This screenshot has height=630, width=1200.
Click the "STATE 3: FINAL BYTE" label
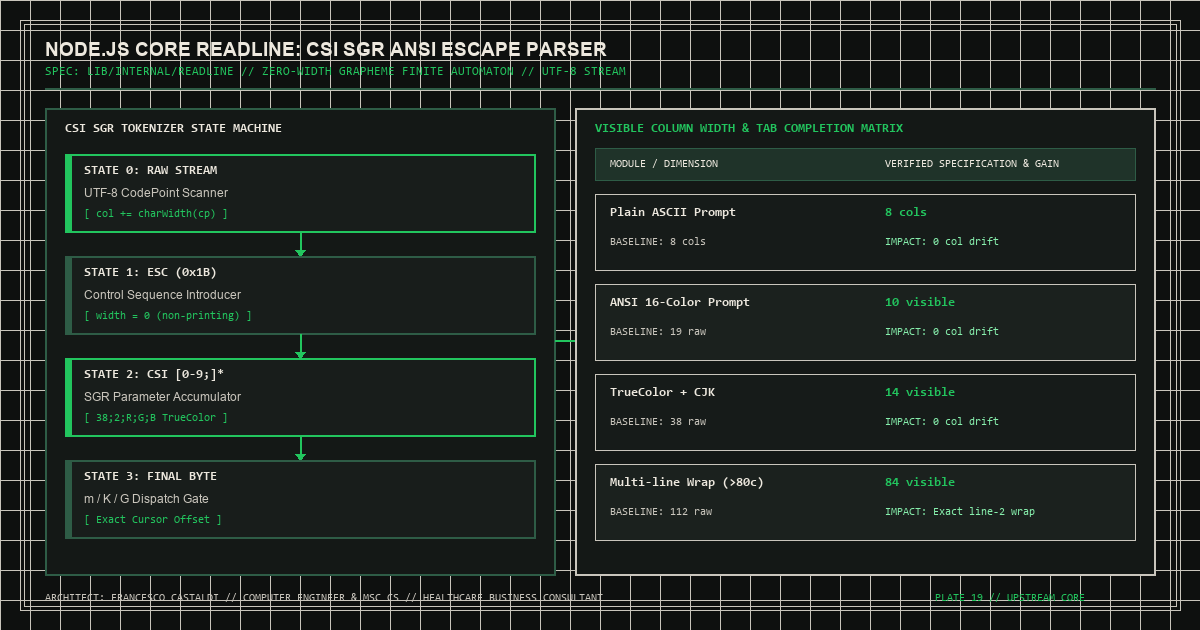point(150,477)
